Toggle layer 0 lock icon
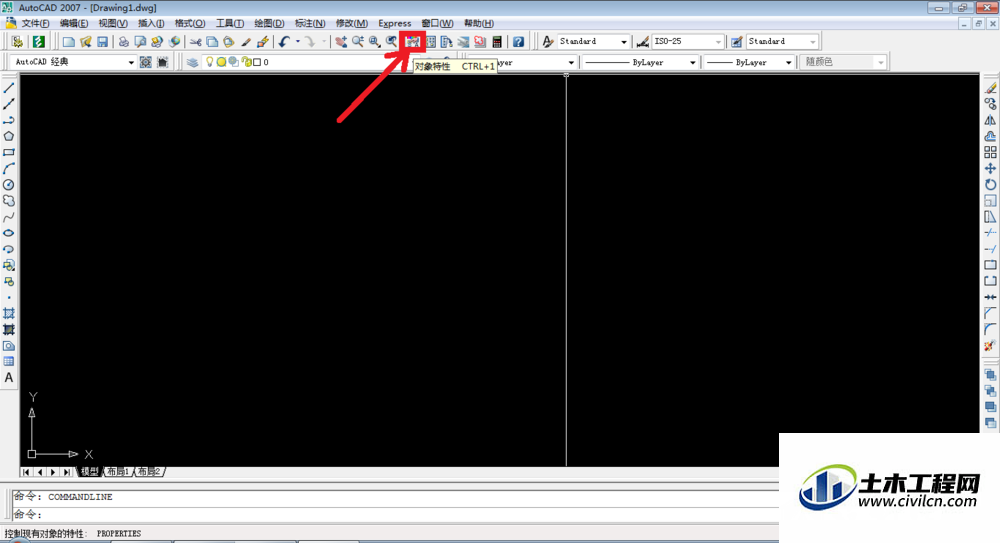Viewport: 1000px width, 543px height. (x=246, y=62)
